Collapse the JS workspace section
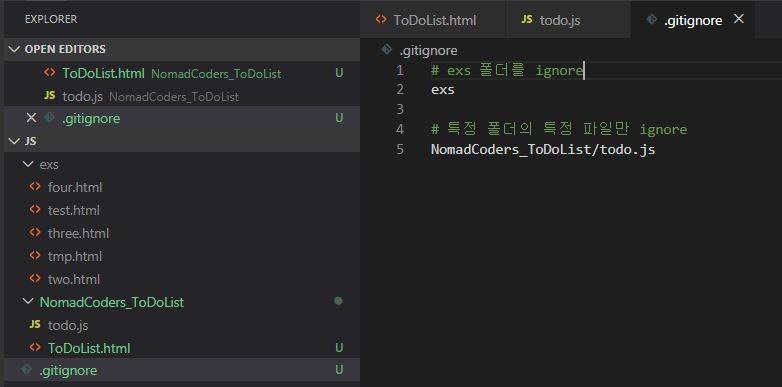Viewport: 782px width, 387px height. point(14,141)
